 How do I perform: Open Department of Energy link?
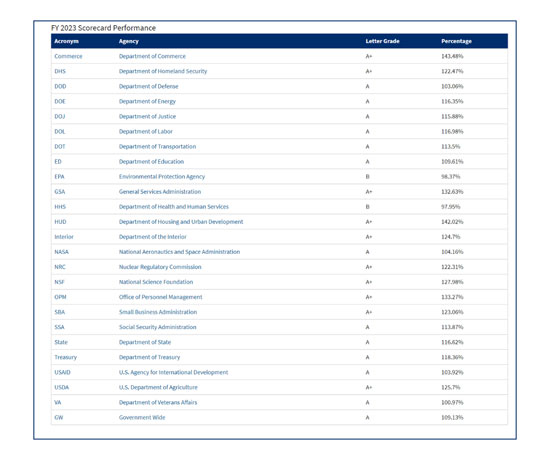(147, 101)
